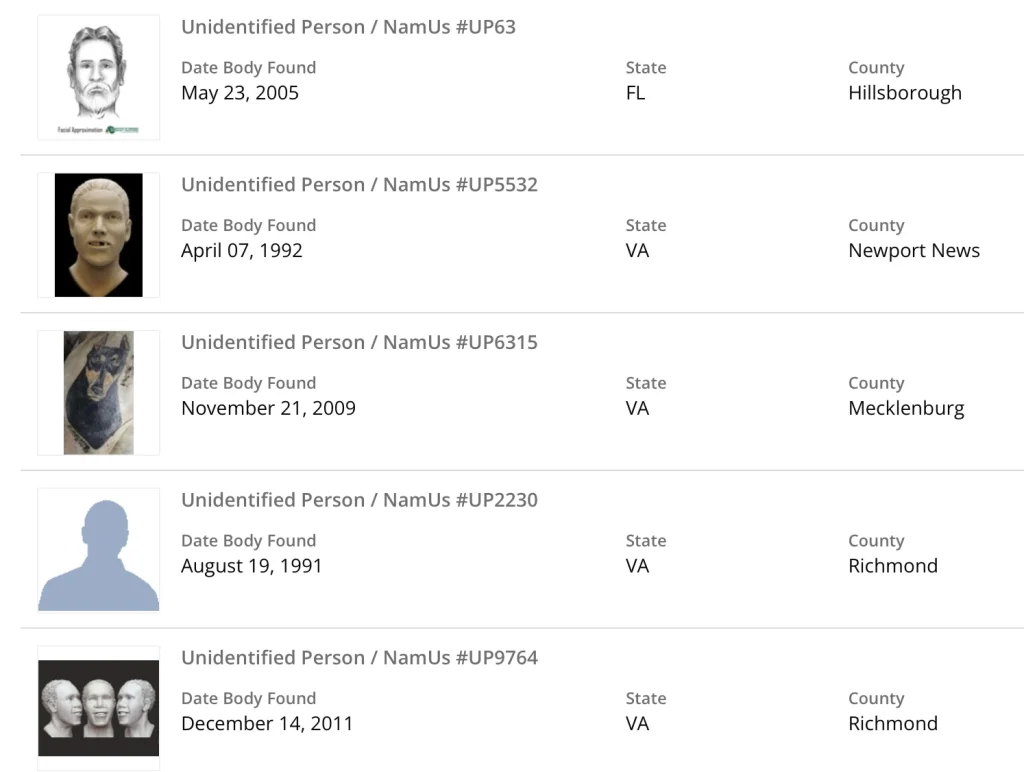Click the clay reconstruction thumbnail for UP5532
The width and height of the screenshot is (1024, 772).
(98, 235)
